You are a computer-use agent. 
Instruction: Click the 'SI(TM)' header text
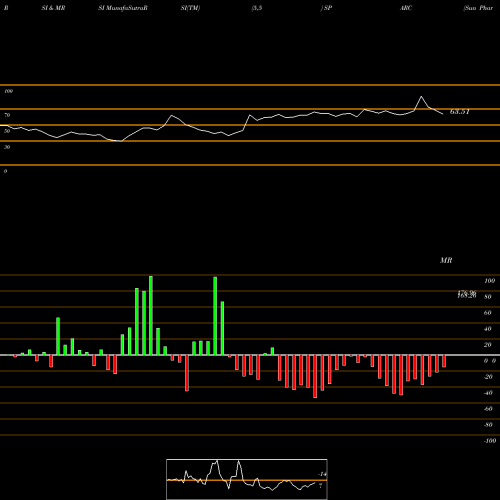click(x=190, y=8)
